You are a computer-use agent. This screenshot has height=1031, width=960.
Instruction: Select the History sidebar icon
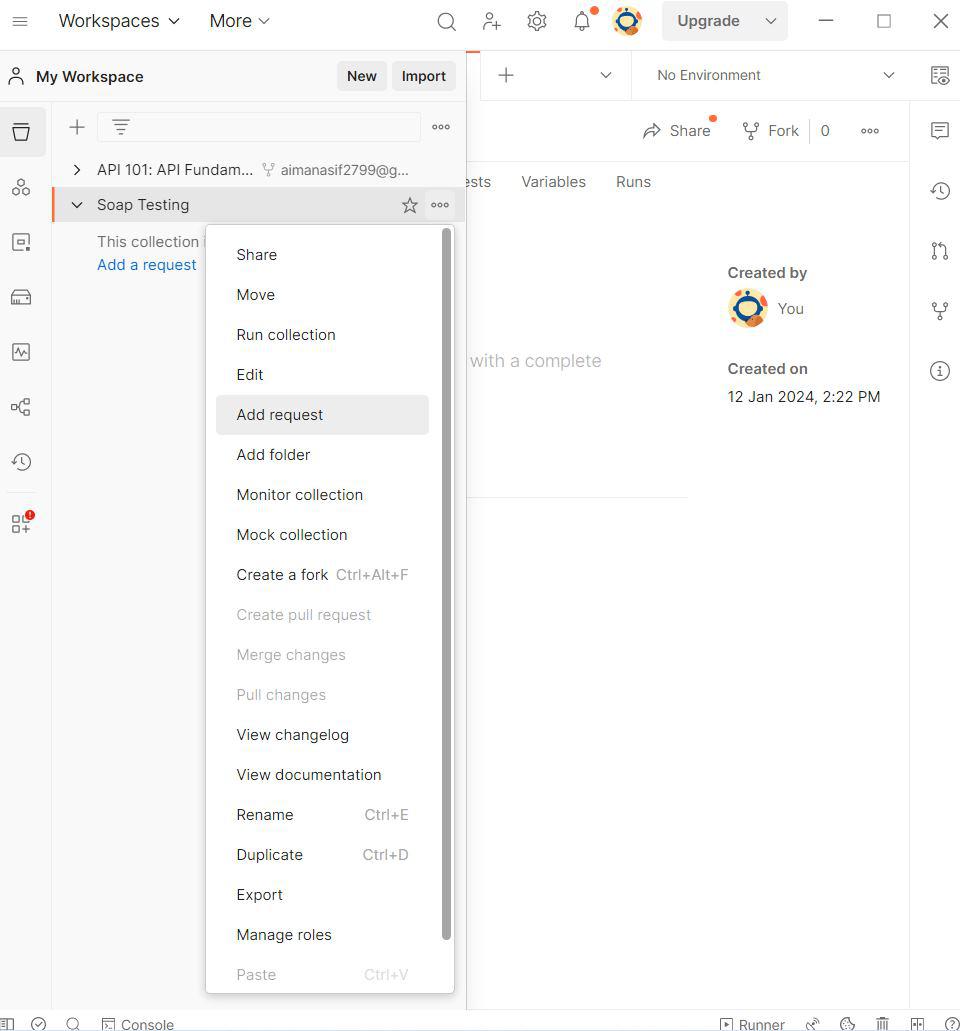coord(21,462)
